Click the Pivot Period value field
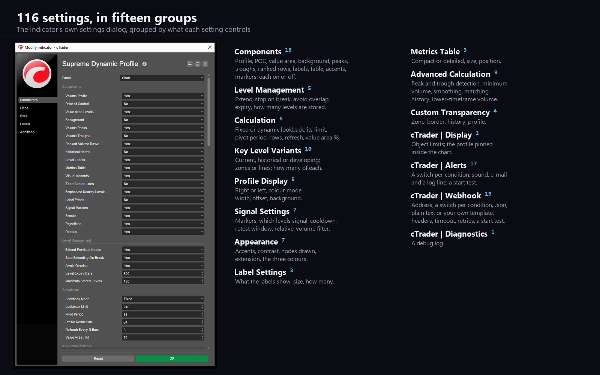The height and width of the screenshot is (375, 600). [163, 314]
